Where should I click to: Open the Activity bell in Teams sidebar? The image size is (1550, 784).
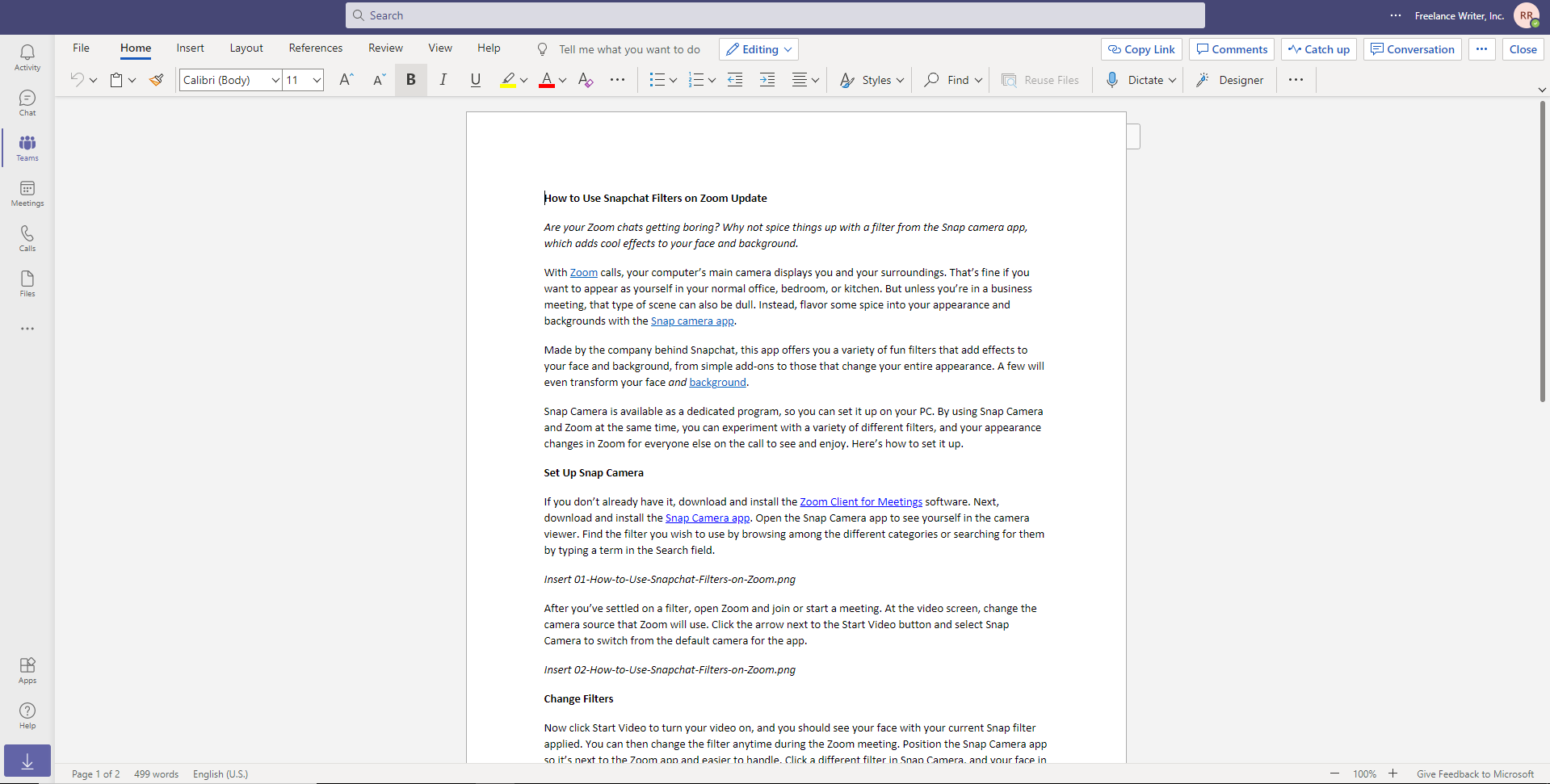pos(27,57)
